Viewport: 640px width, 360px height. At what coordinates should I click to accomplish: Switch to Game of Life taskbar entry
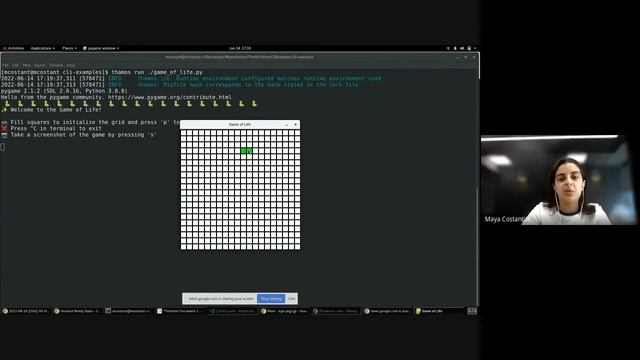439,311
